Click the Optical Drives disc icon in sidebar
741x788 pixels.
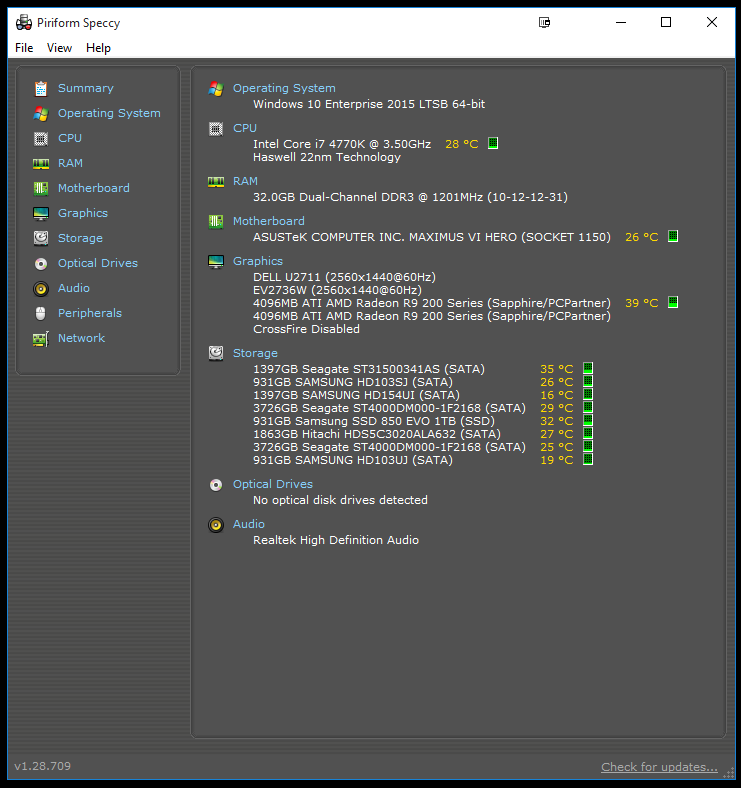tap(41, 263)
